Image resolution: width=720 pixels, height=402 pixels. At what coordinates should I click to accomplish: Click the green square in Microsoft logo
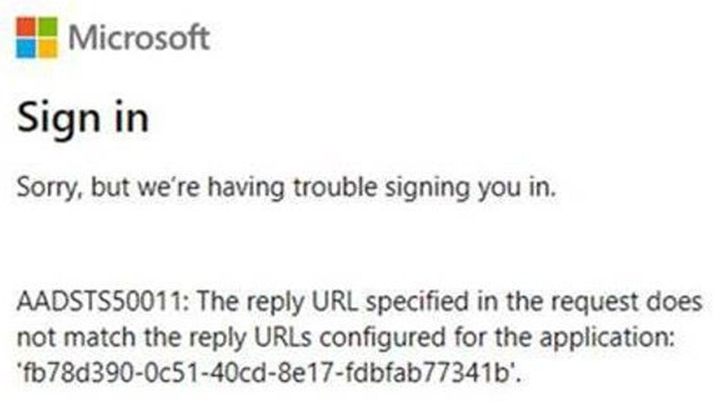[47, 27]
